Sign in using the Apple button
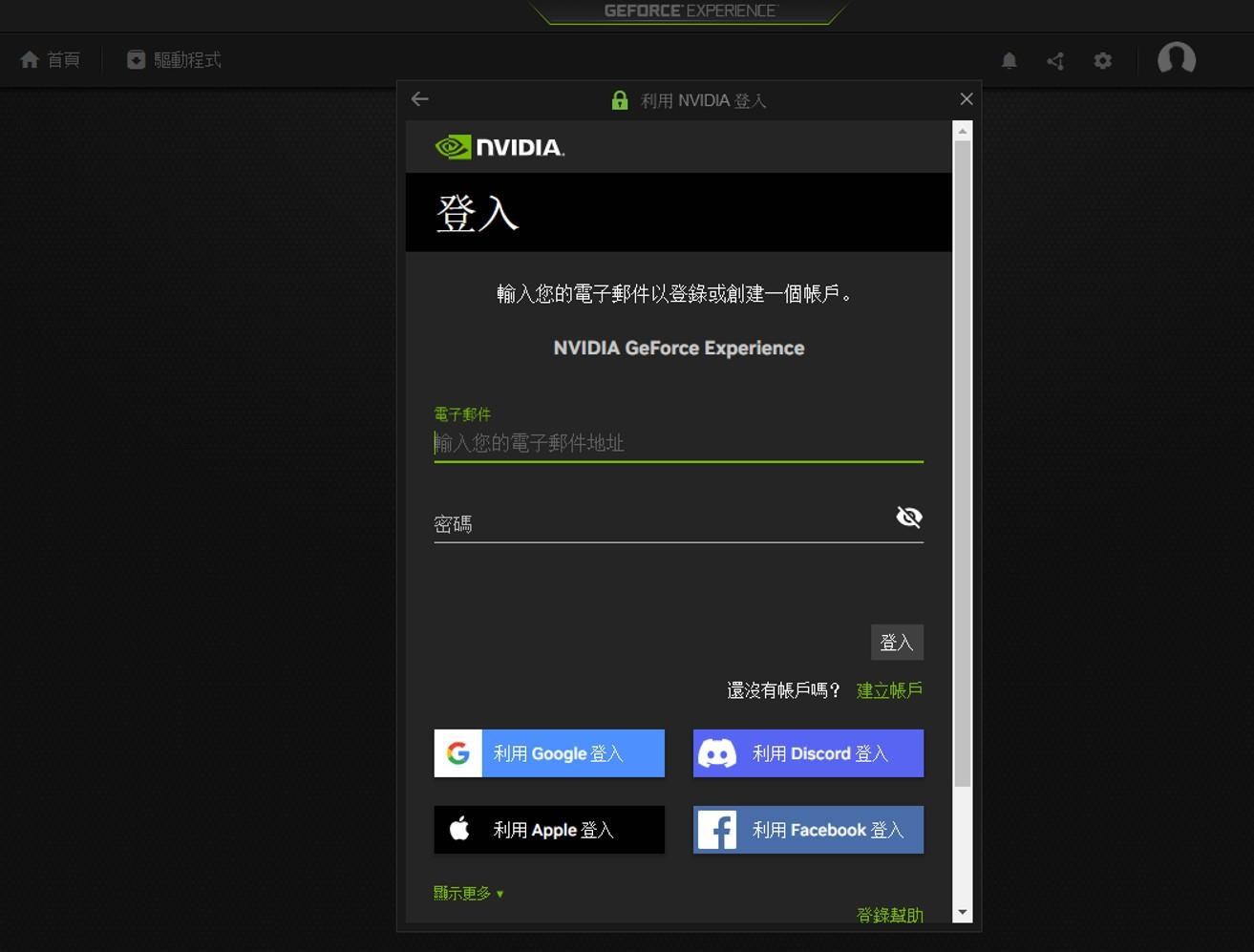The image size is (1254, 952). pyautogui.click(x=549, y=830)
